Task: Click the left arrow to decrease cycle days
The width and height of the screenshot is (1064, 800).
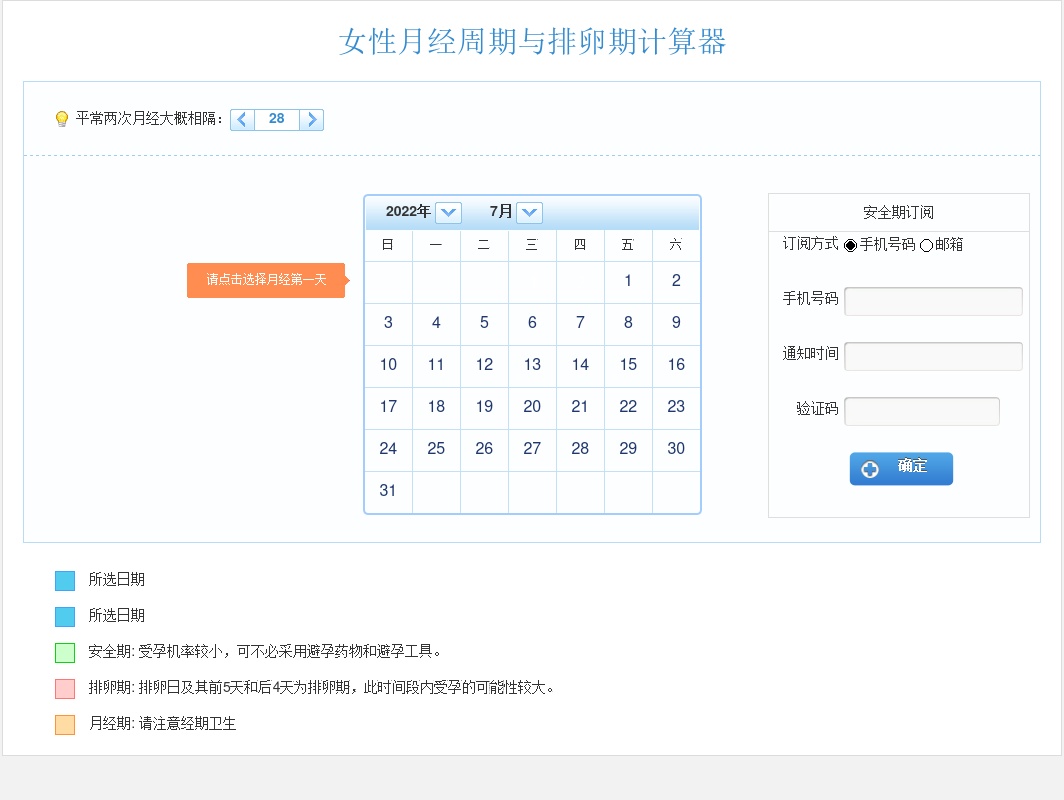Action: pos(242,120)
